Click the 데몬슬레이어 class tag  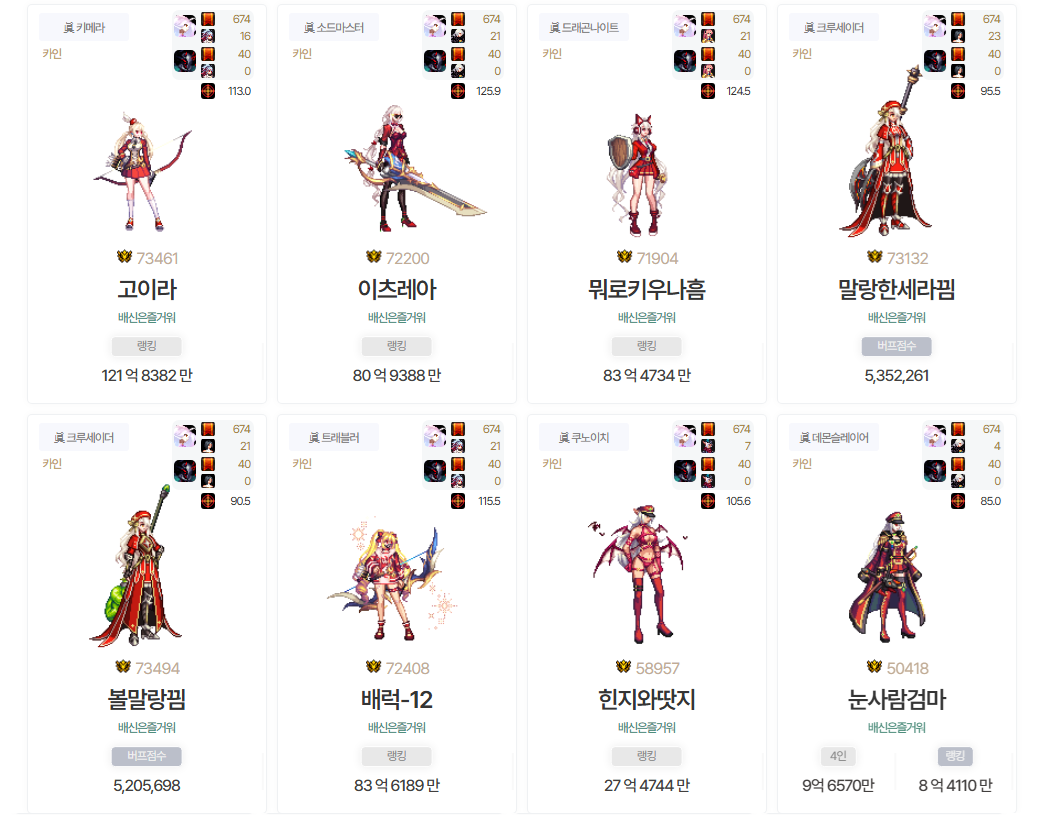point(834,438)
